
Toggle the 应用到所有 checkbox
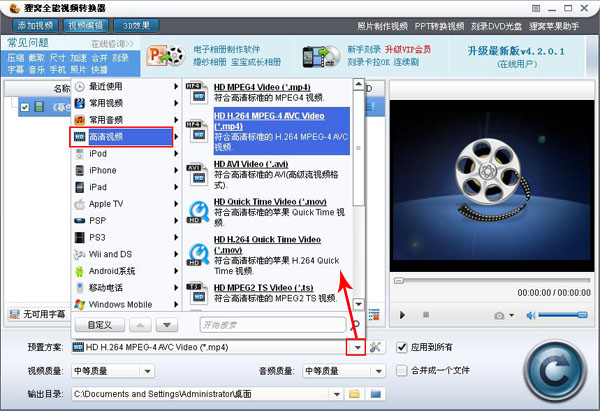pos(401,347)
